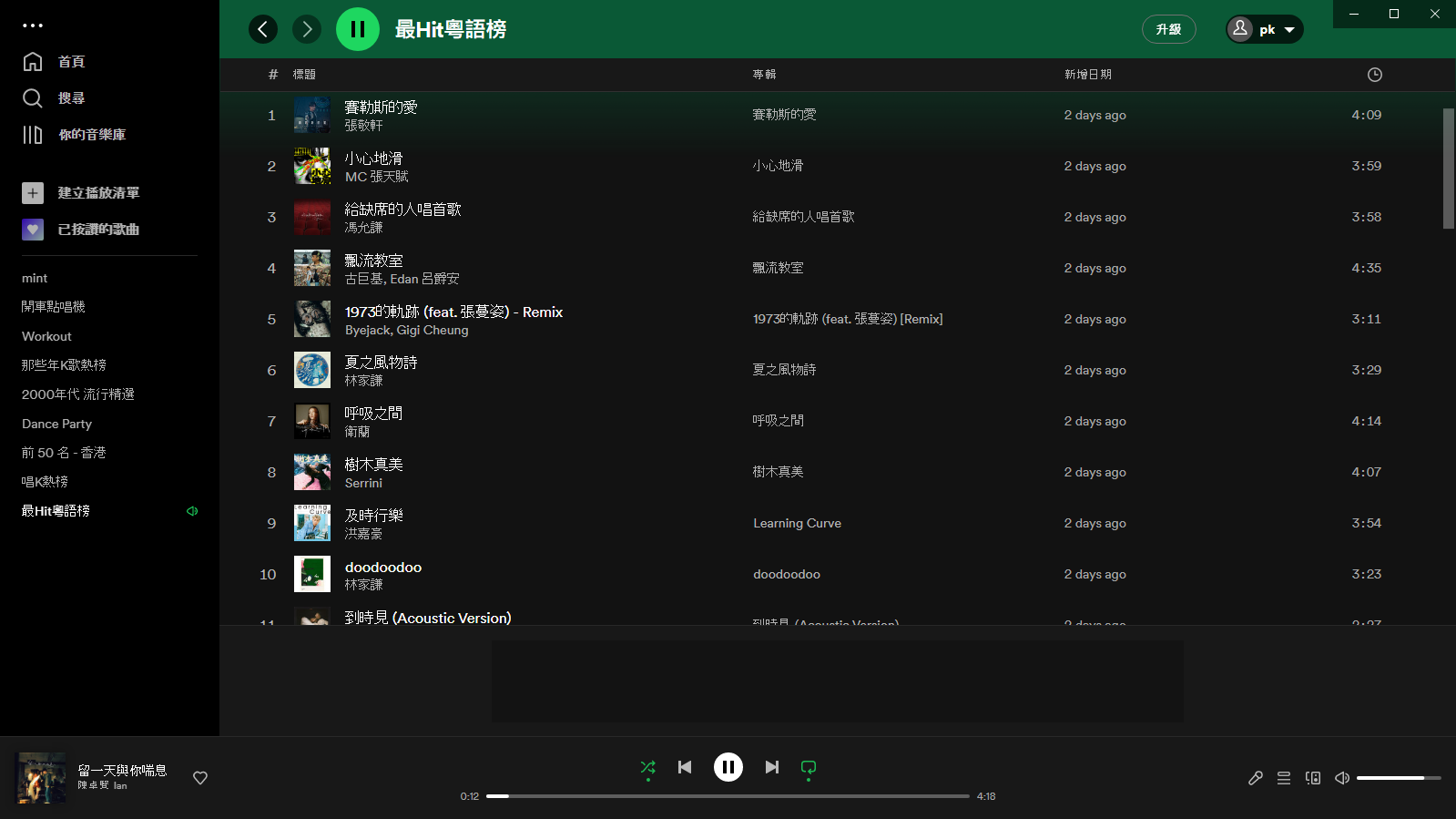Click the # column header
The width and height of the screenshot is (1456, 819).
coord(273,75)
